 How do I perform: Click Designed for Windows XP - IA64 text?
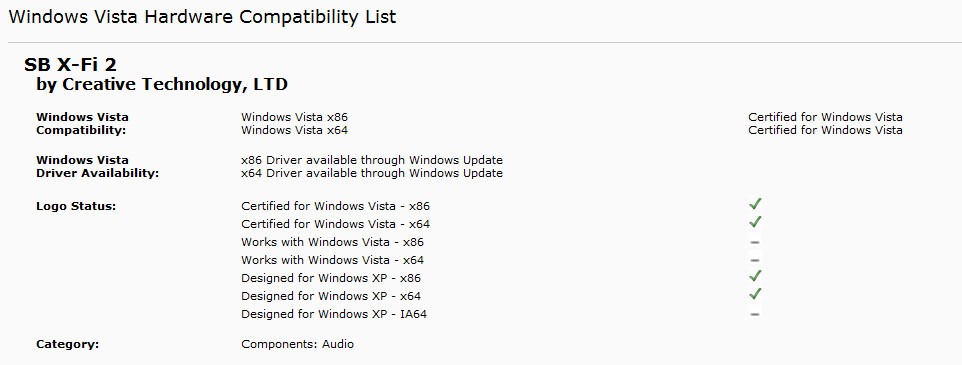(334, 314)
